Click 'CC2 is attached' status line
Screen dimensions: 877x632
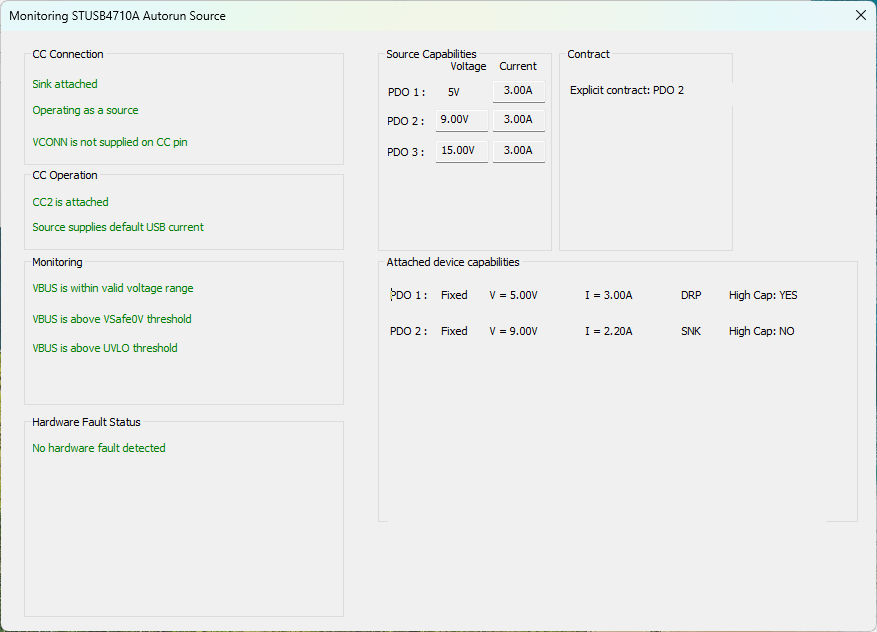point(70,202)
